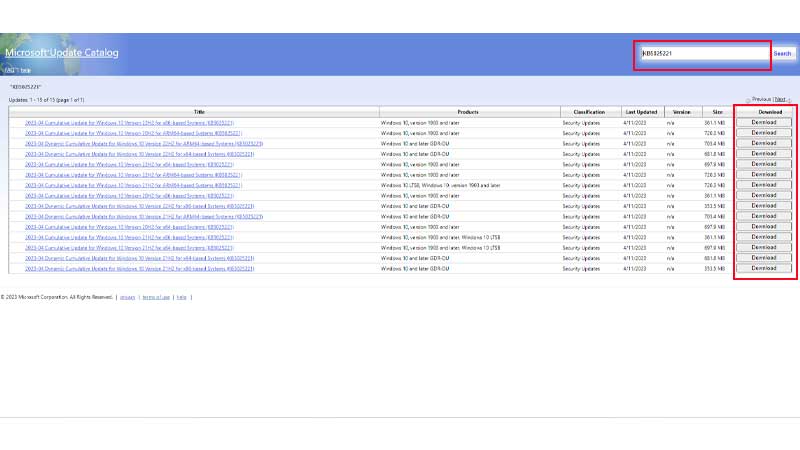800x450 pixels.
Task: Download the Cumulative Update 20H2 ARM64 row
Action: (x=764, y=133)
